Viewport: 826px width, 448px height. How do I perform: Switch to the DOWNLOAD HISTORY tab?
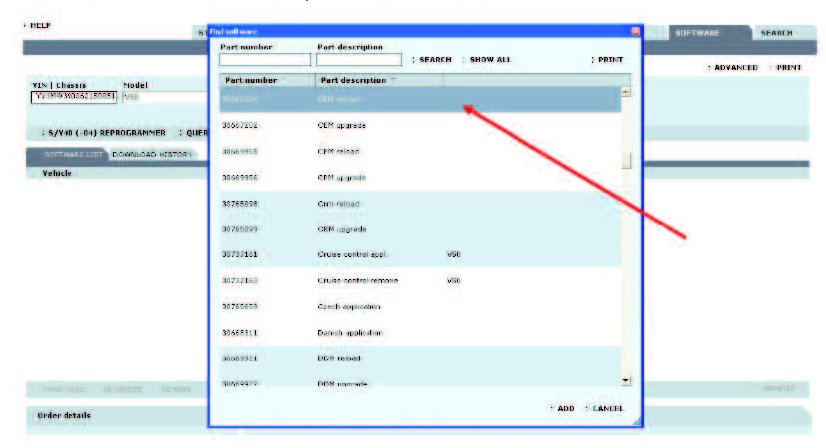(x=152, y=155)
